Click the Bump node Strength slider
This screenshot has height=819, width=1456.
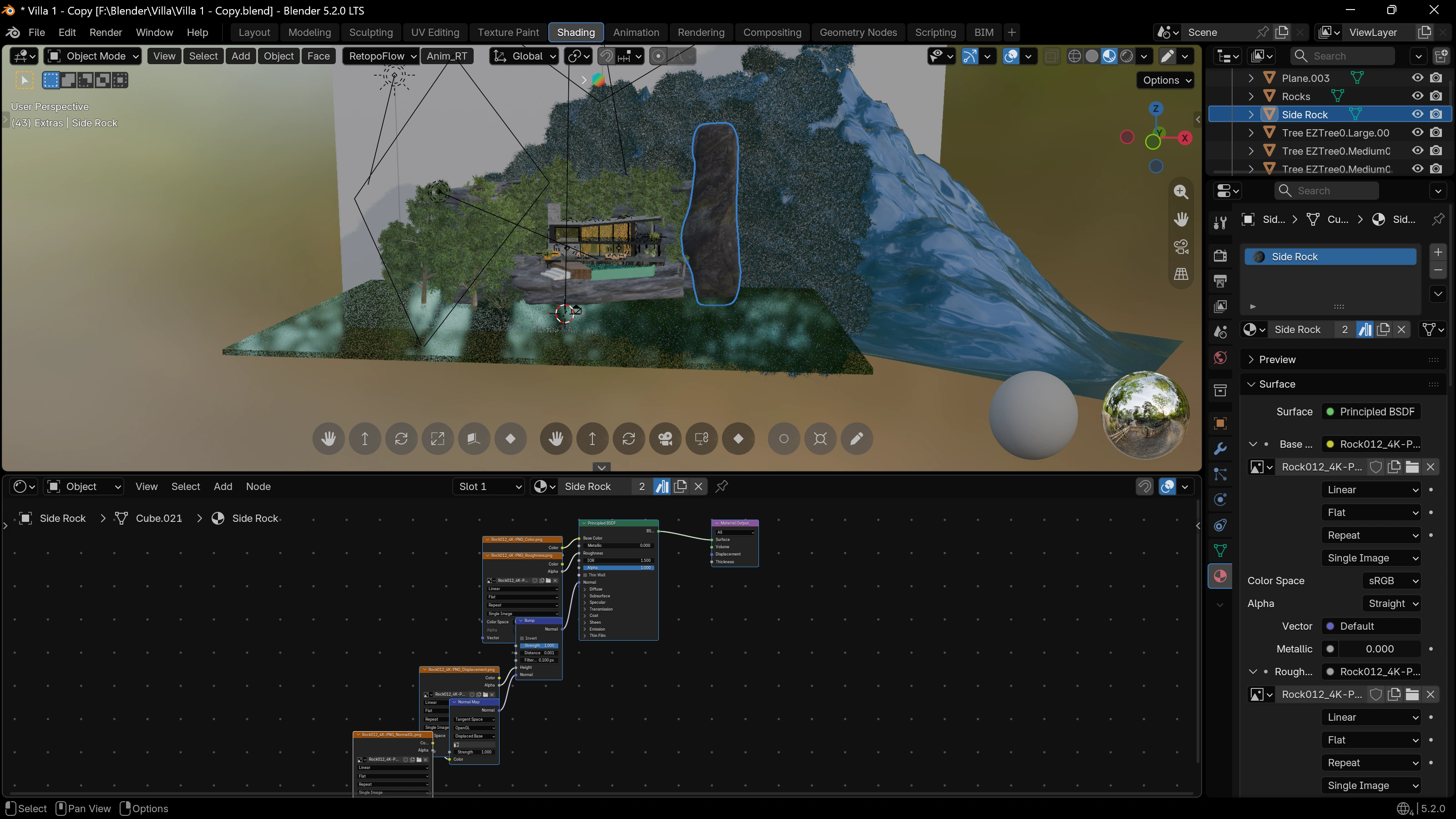[x=539, y=646]
